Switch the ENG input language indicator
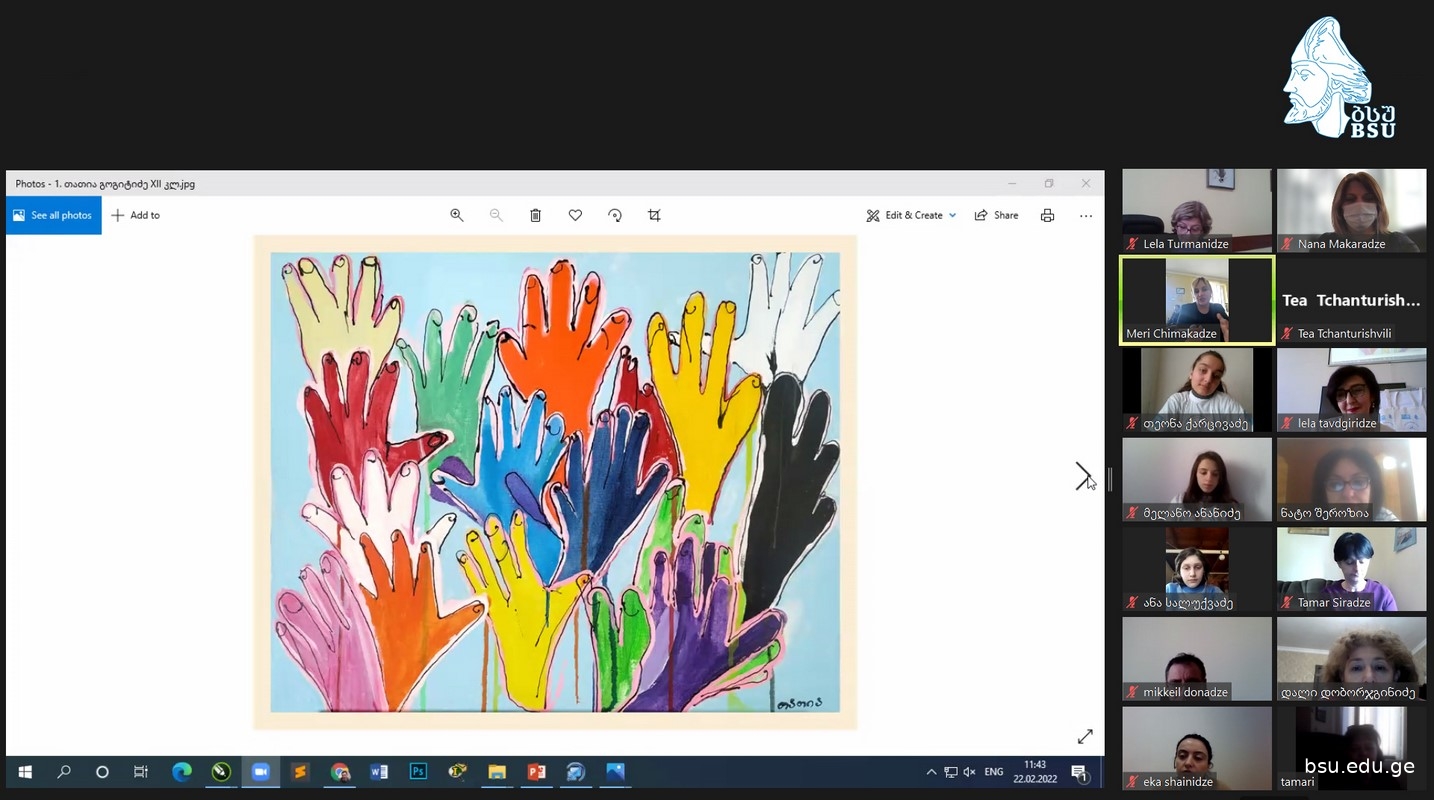 [994, 772]
